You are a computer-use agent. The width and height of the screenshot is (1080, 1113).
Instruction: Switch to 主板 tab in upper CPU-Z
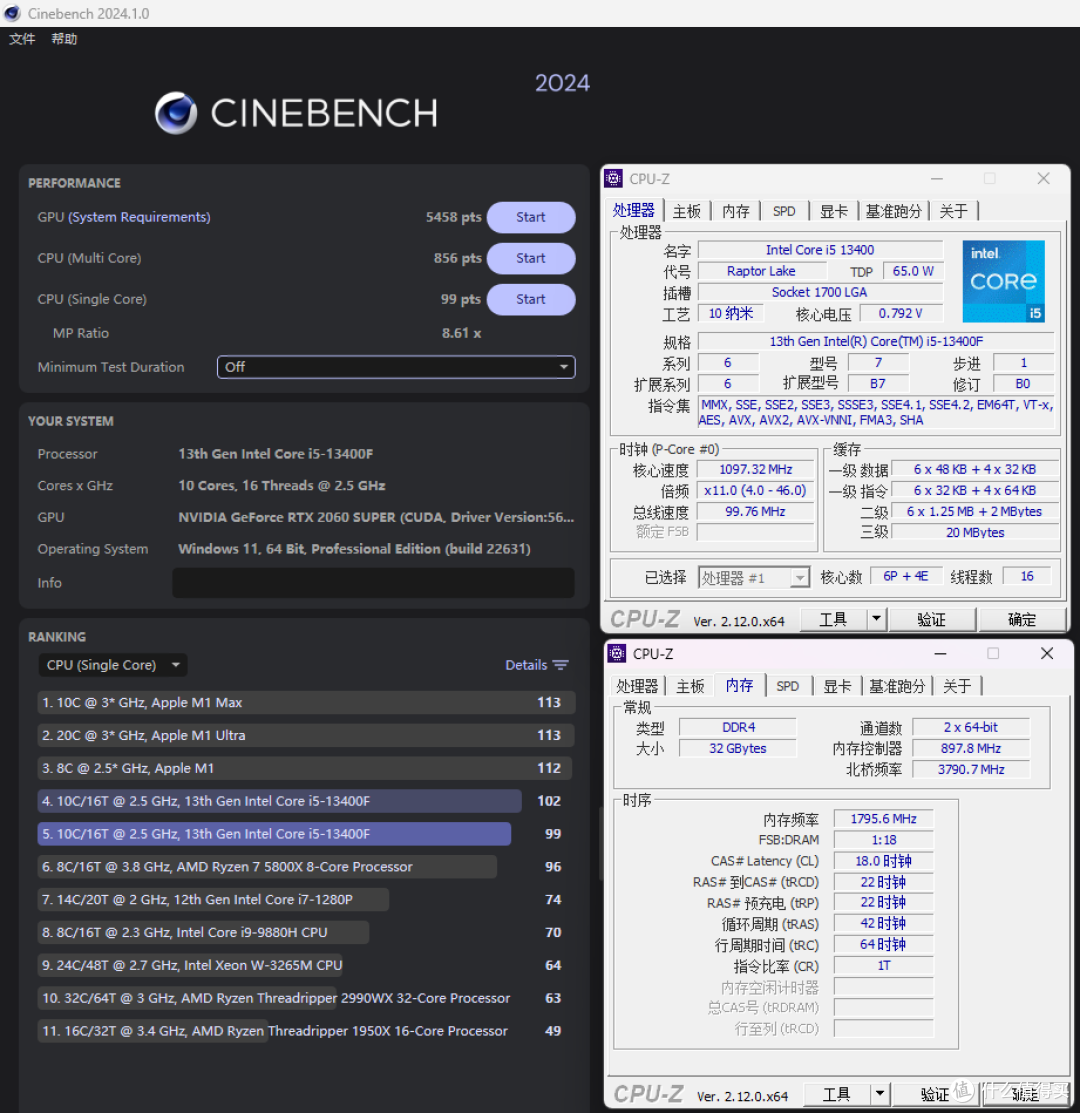686,212
